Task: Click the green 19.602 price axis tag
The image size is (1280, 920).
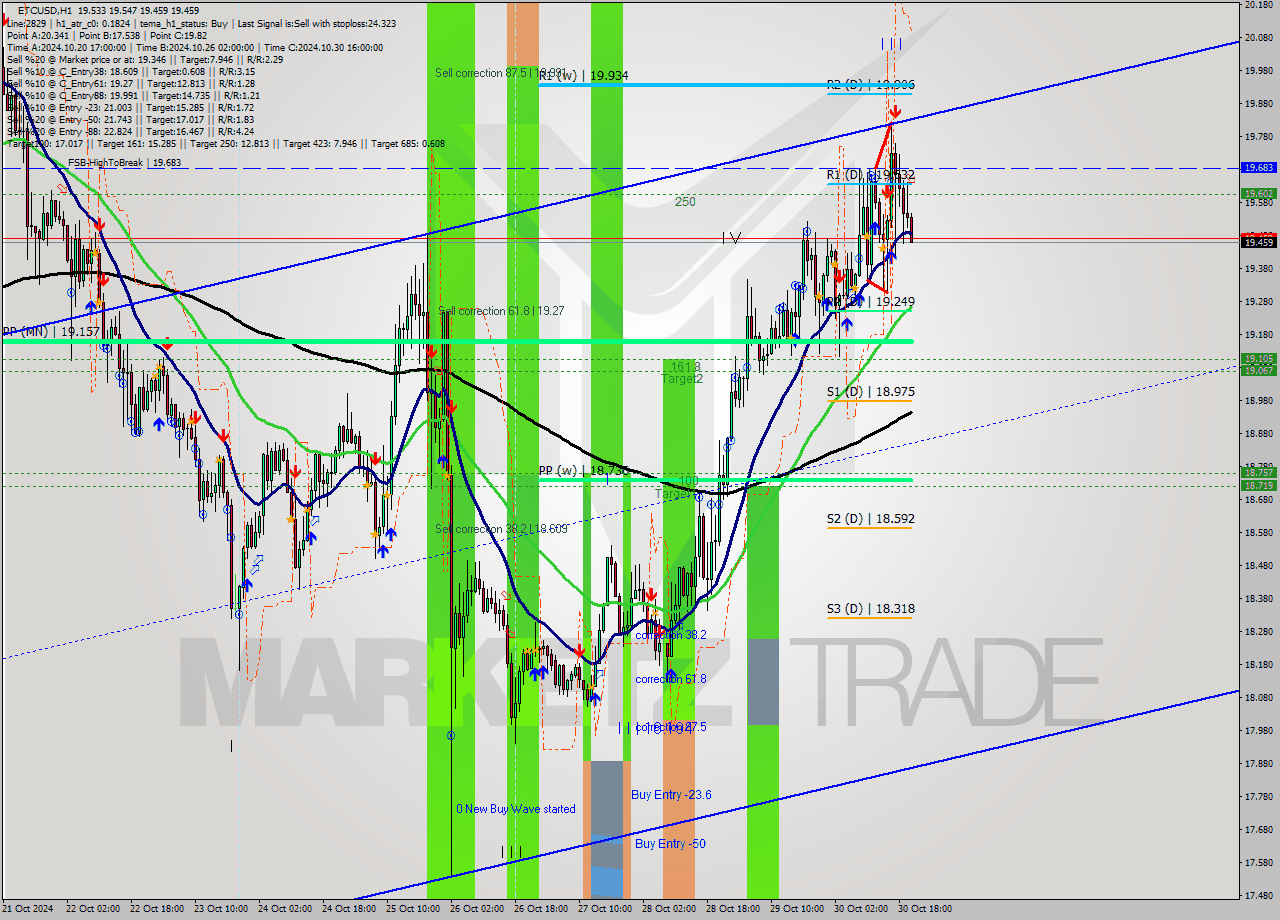Action: [x=1258, y=194]
